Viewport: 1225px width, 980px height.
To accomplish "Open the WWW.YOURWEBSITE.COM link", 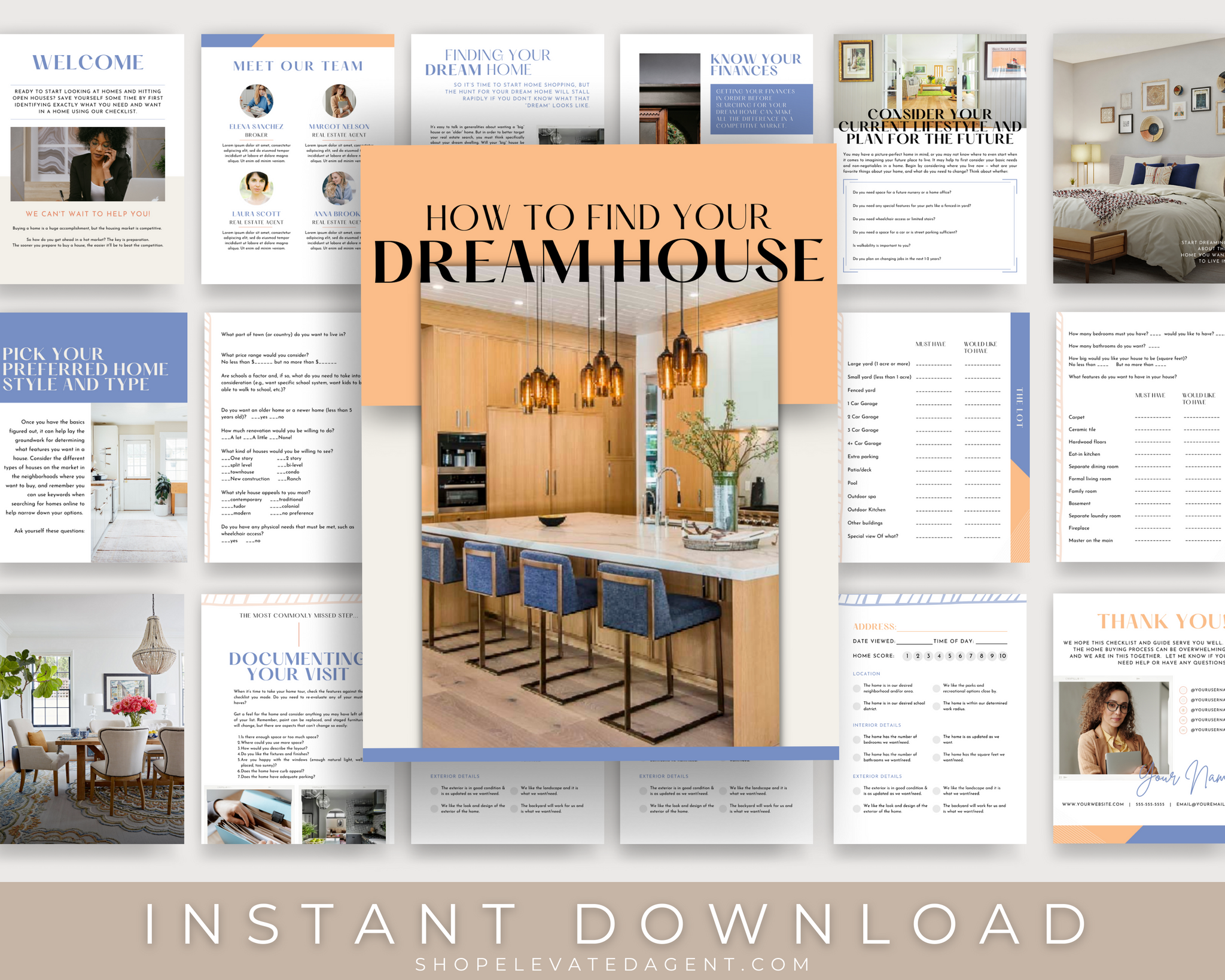I will tap(1092, 804).
